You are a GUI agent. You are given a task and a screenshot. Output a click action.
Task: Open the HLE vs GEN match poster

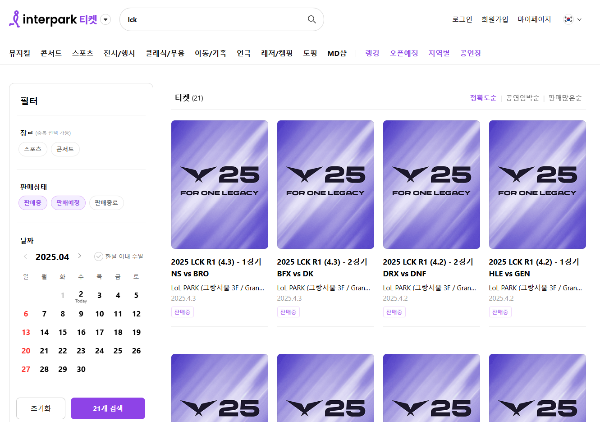tap(537, 184)
